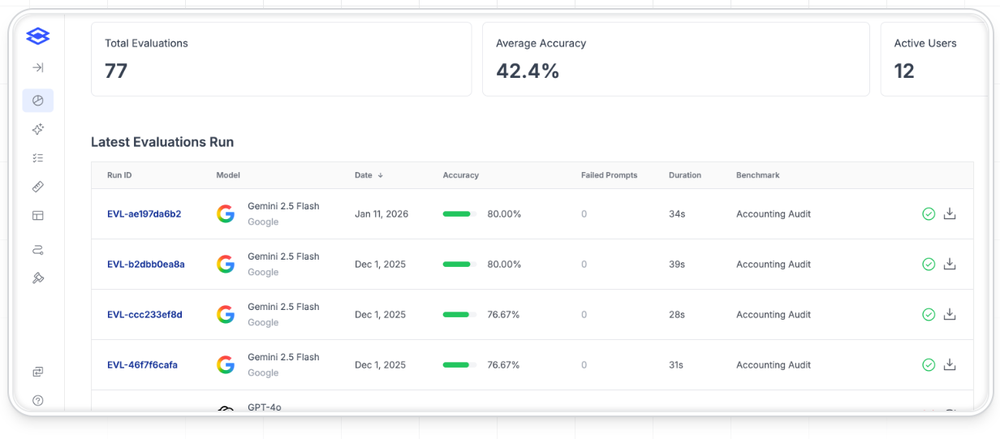Click Dec 1, 2025 in EVL-ccc233ef8d row
1000x439 pixels.
pyautogui.click(x=380, y=315)
